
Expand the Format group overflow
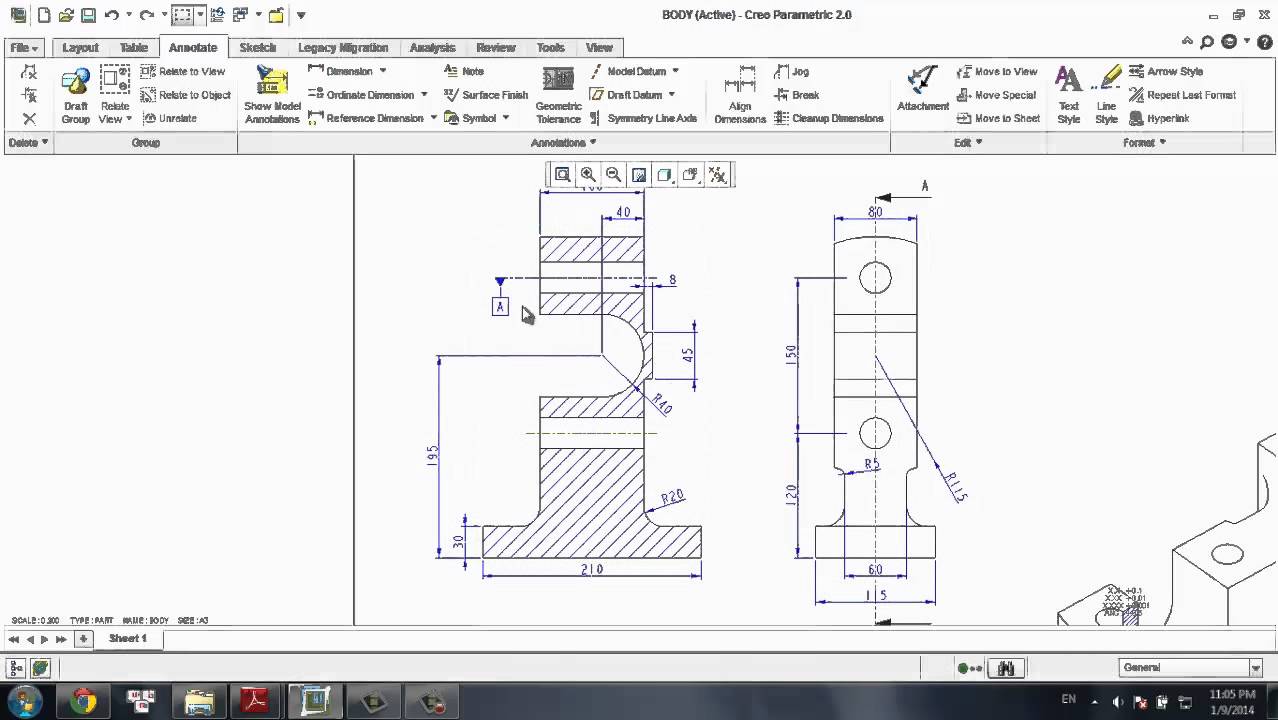tap(1145, 142)
